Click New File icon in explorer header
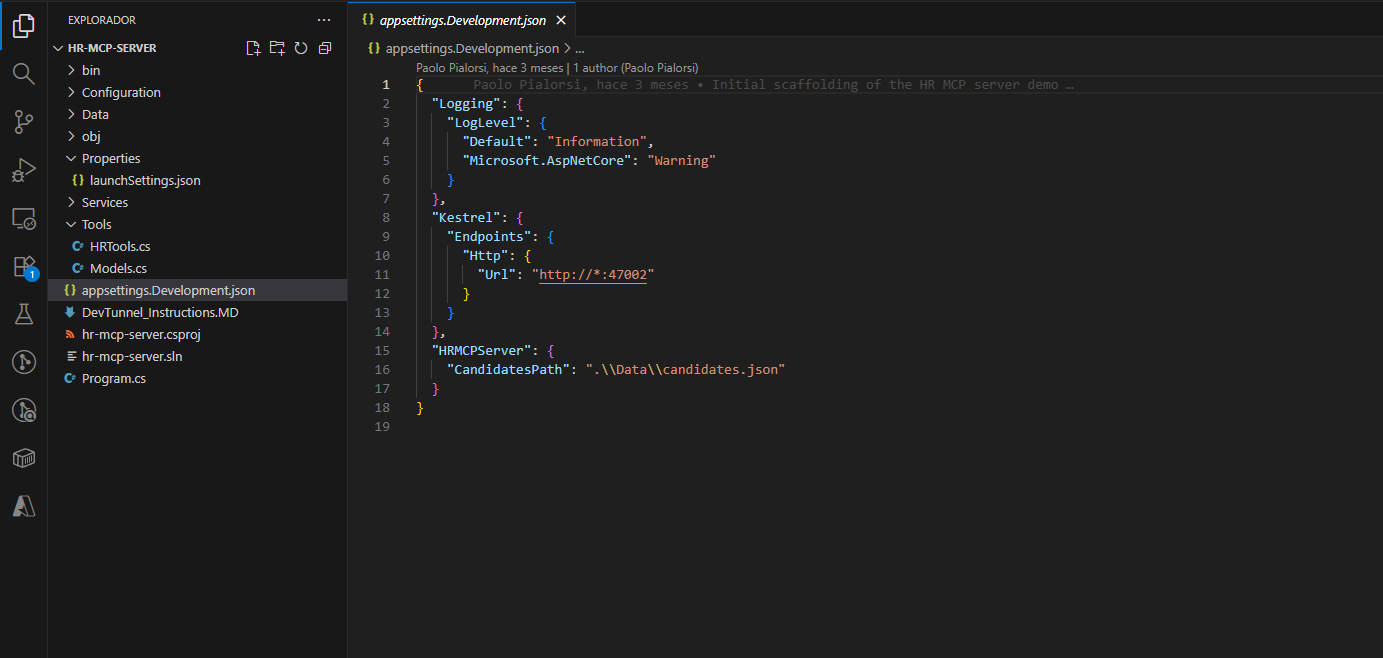 (253, 48)
